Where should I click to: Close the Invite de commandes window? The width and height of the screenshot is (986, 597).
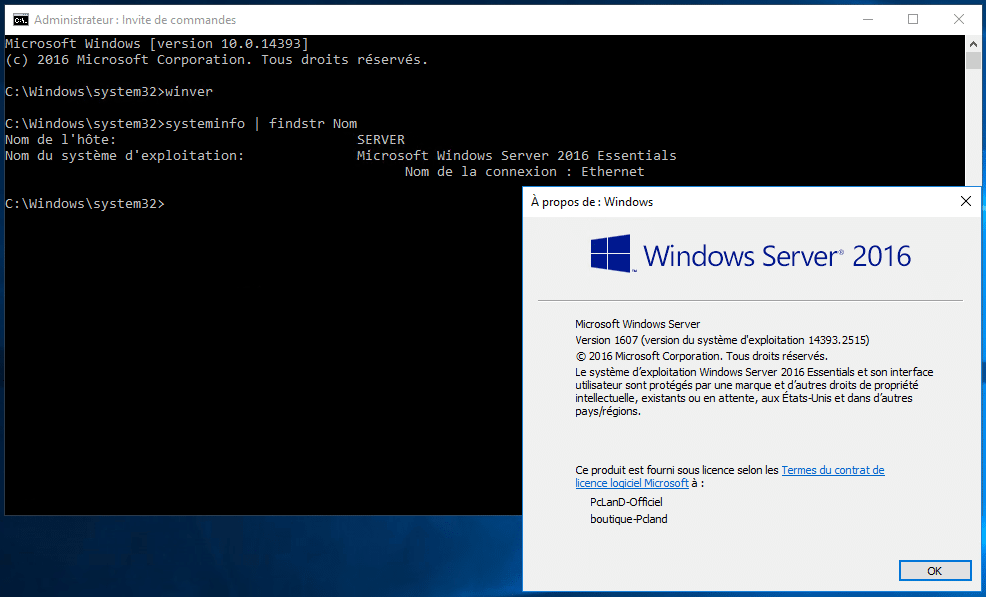tap(958, 20)
